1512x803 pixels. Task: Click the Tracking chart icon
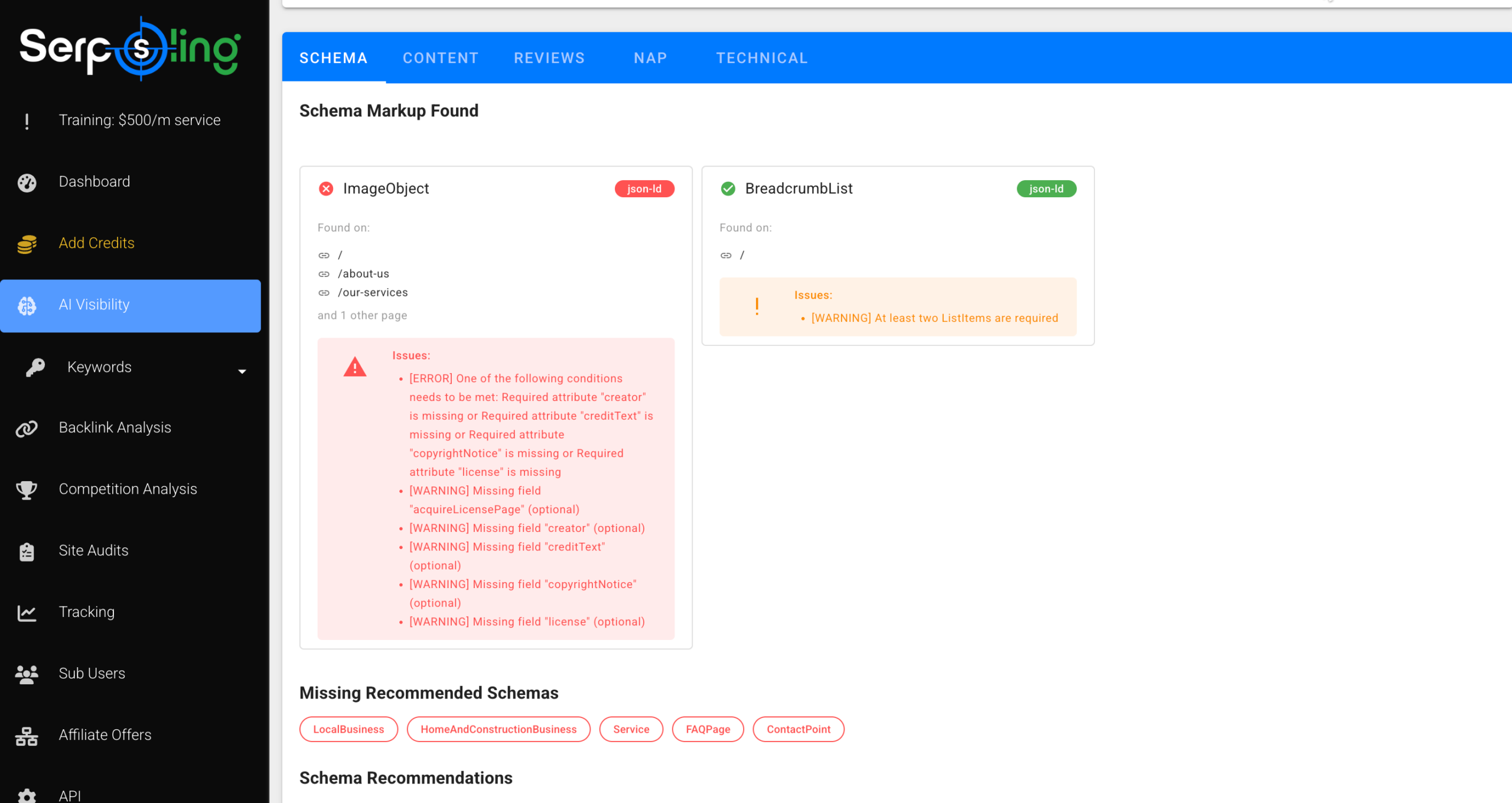(x=27, y=613)
